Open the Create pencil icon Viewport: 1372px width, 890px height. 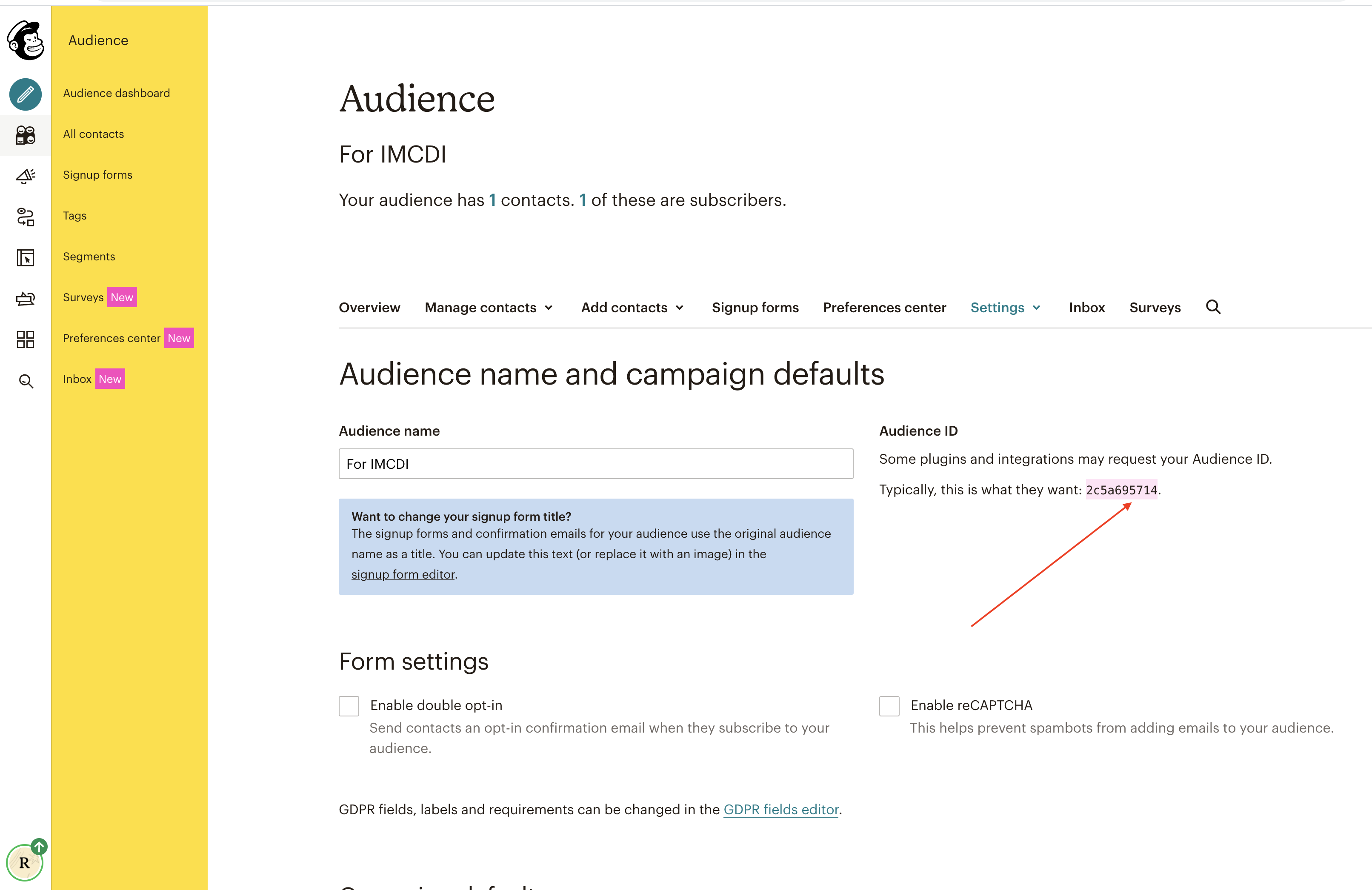[x=26, y=94]
